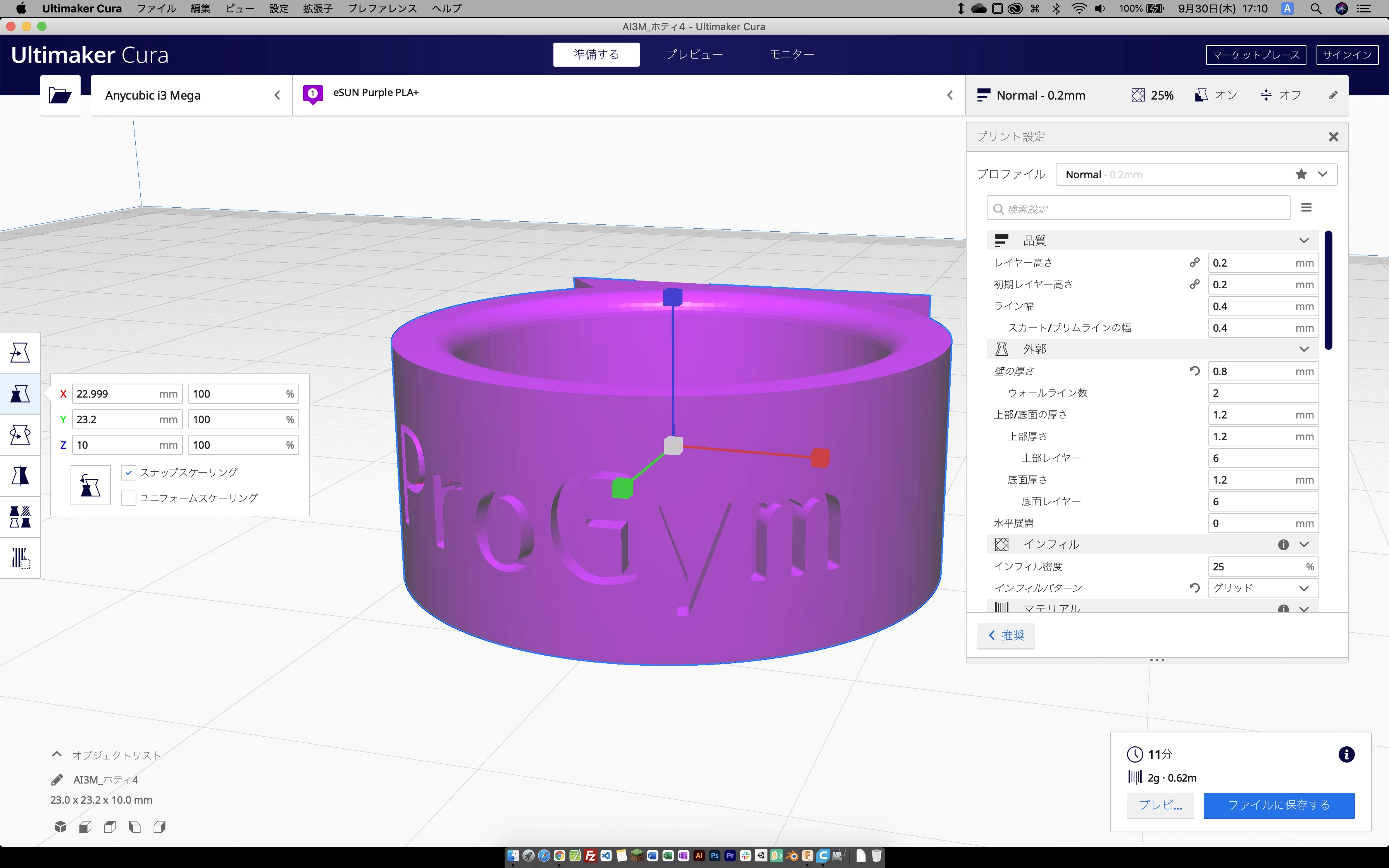Open the プレビュー tab
This screenshot has height=868, width=1389.
694,54
